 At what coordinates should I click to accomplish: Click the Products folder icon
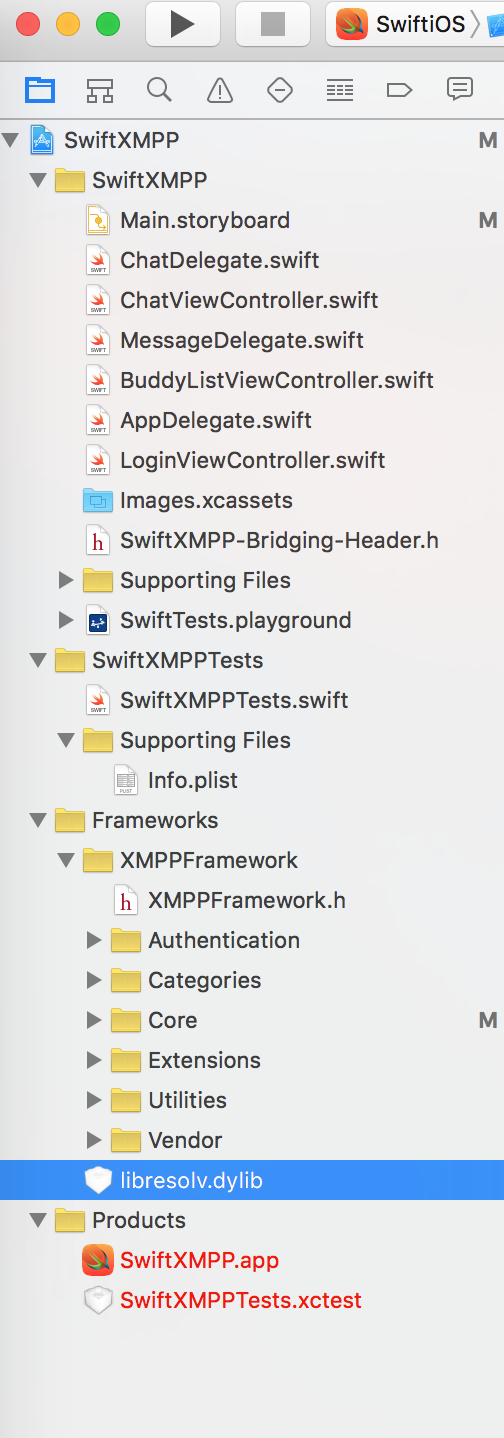coord(69,1220)
